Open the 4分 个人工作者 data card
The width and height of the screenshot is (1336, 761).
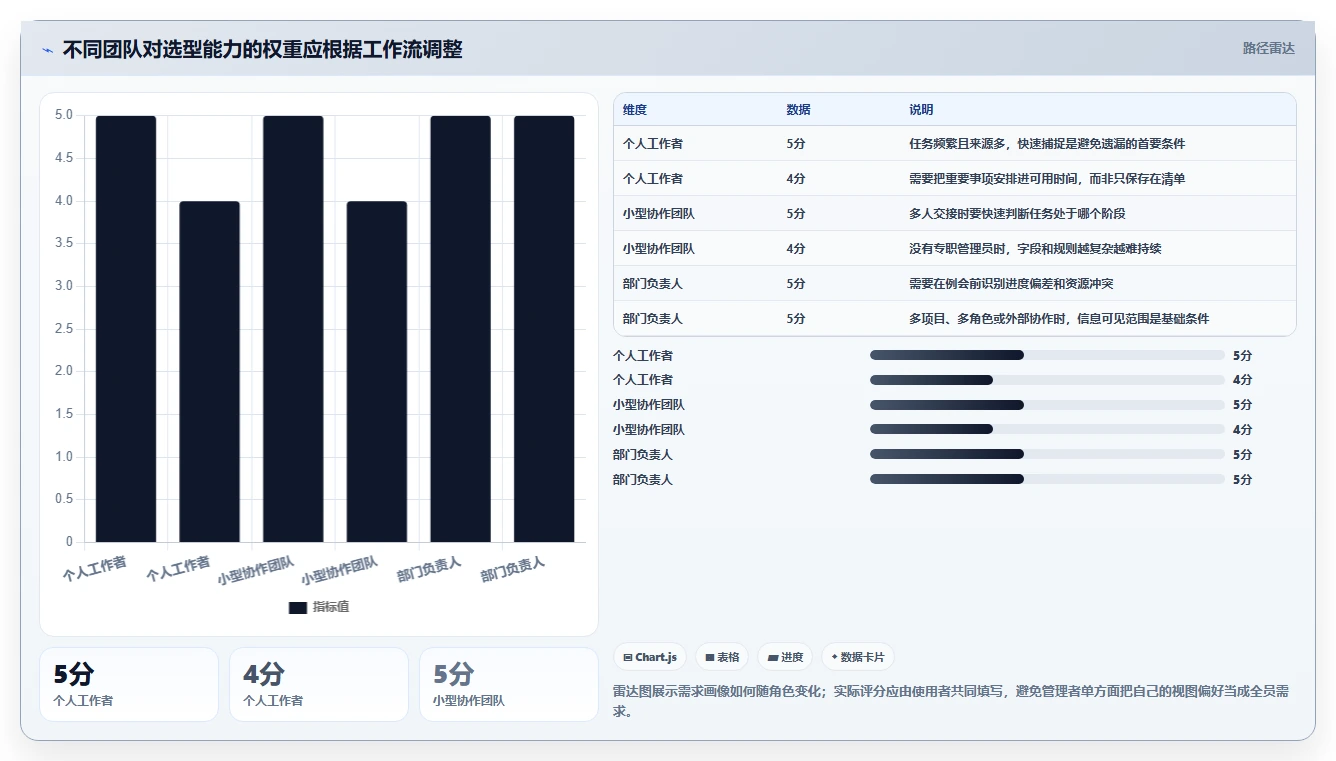coord(319,684)
